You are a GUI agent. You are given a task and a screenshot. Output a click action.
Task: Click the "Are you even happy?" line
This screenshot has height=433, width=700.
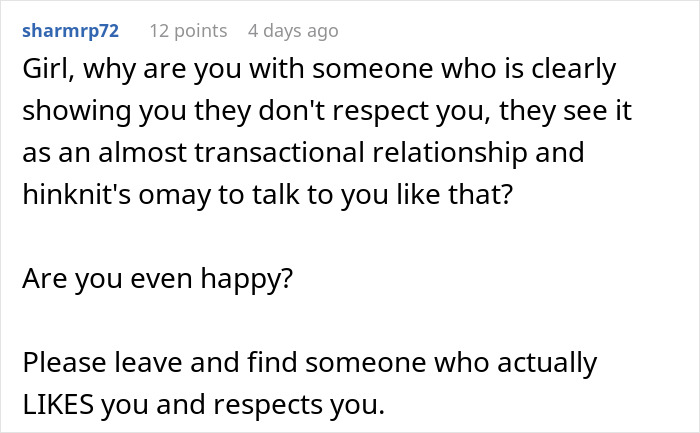coord(157,277)
